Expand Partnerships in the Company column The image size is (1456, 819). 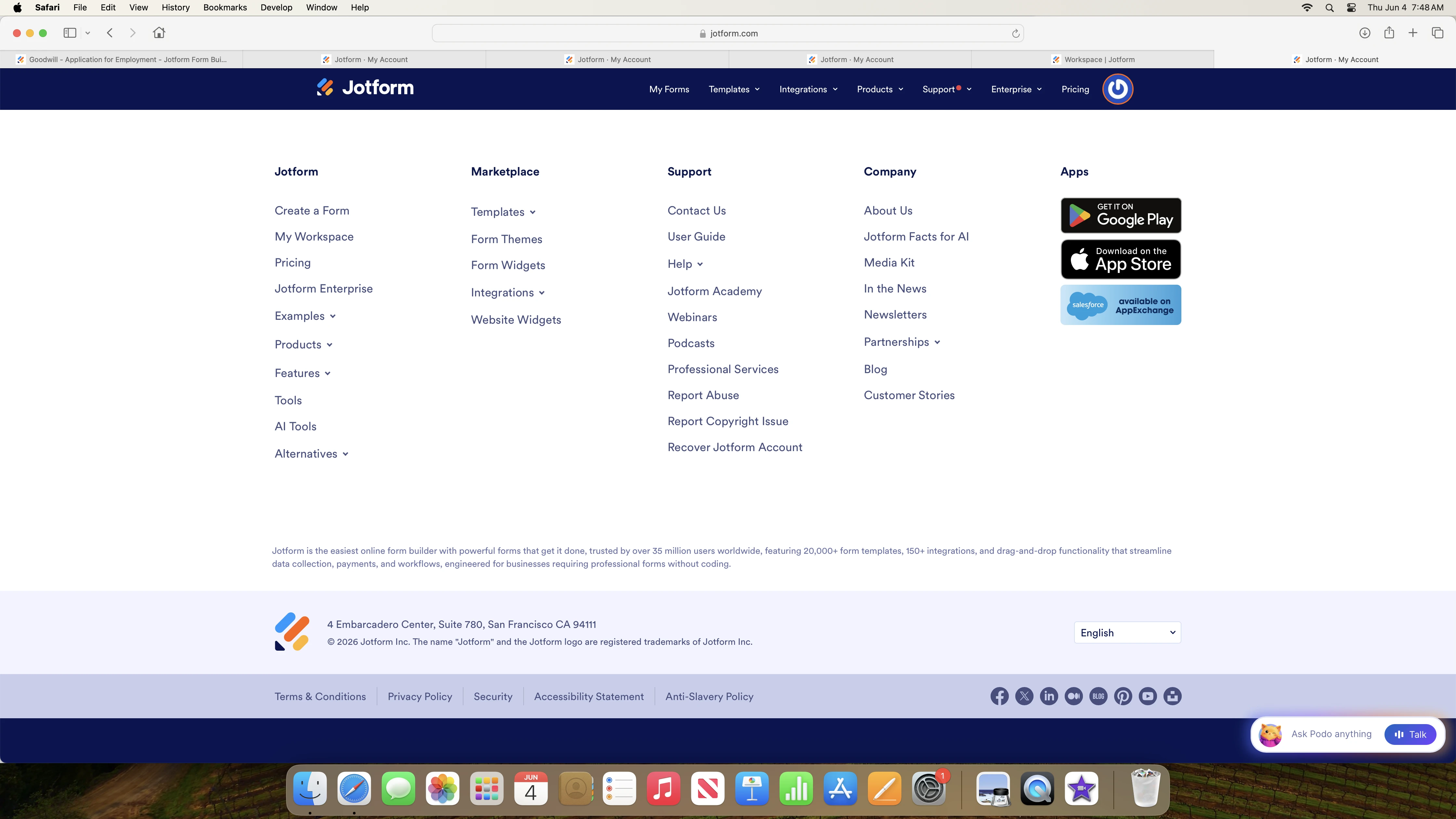point(902,342)
